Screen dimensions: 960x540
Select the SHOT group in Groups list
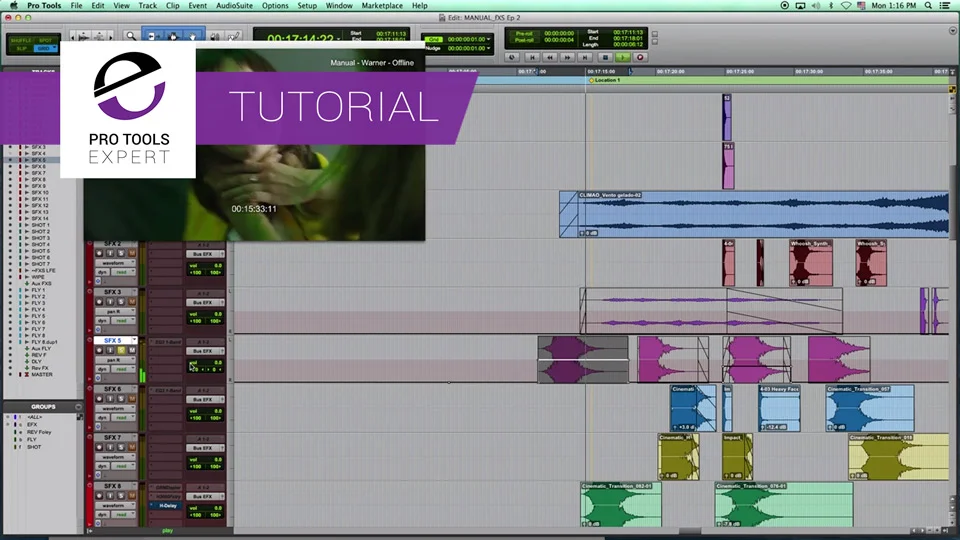[x=34, y=447]
